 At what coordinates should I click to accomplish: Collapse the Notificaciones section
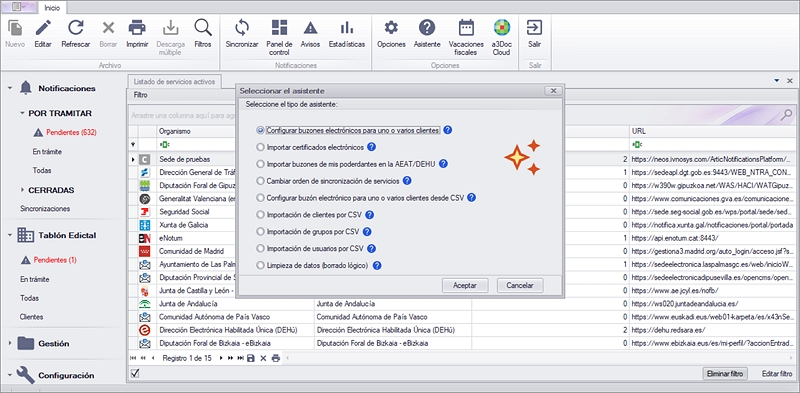(x=10, y=88)
